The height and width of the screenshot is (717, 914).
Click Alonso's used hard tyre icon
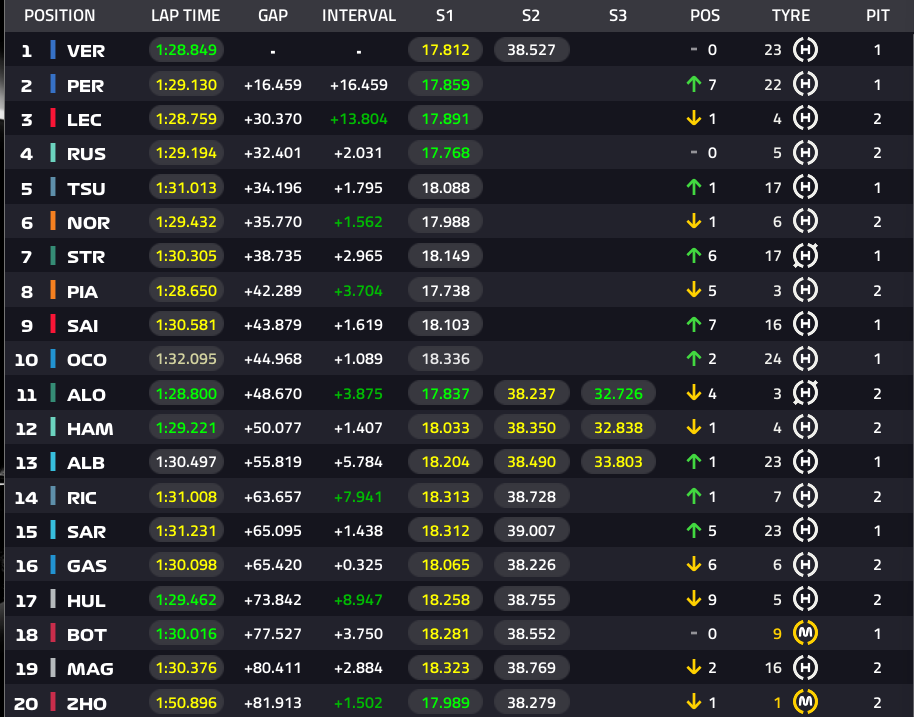pos(805,393)
